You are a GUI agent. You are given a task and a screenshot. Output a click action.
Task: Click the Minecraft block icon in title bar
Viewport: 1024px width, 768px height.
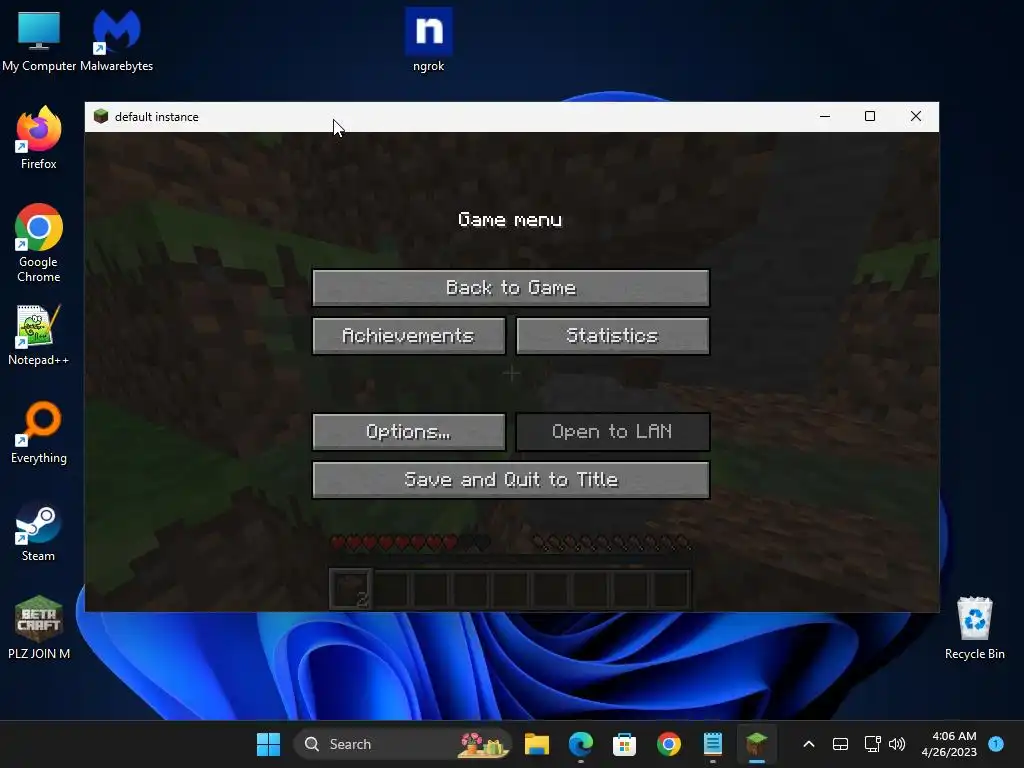(101, 116)
